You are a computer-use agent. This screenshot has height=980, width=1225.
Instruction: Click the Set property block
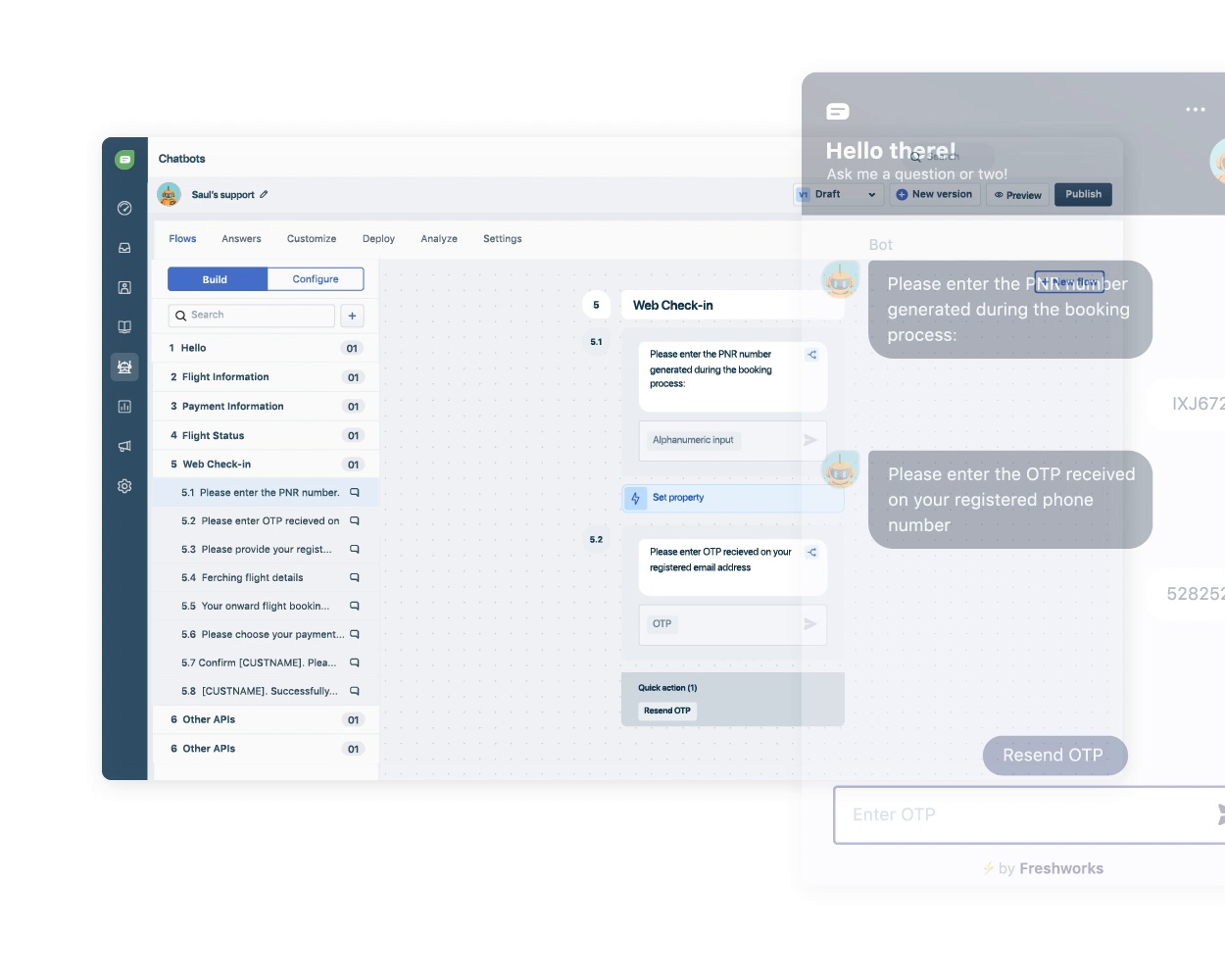(733, 499)
